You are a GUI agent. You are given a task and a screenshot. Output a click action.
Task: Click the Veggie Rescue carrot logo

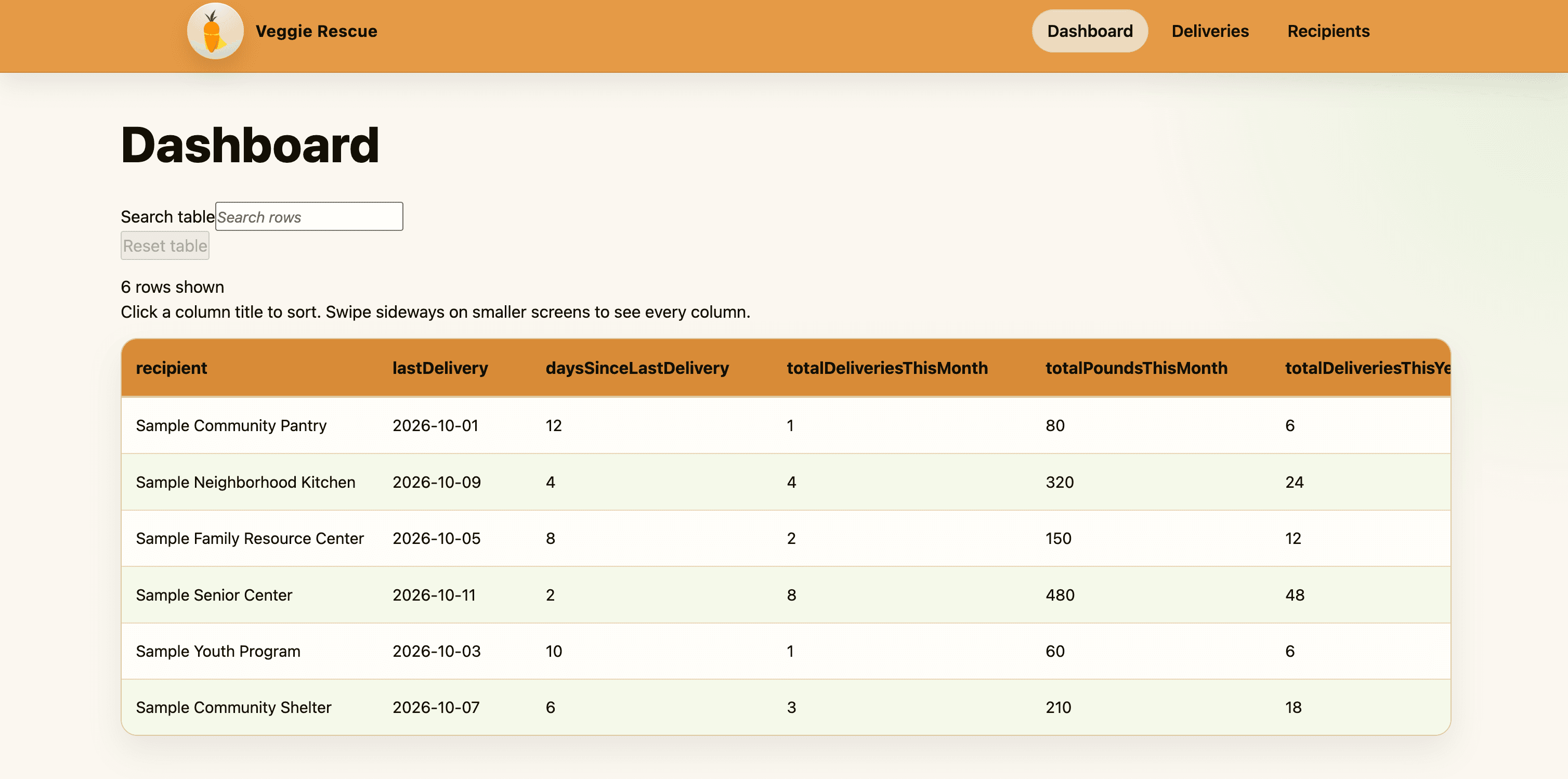point(215,31)
